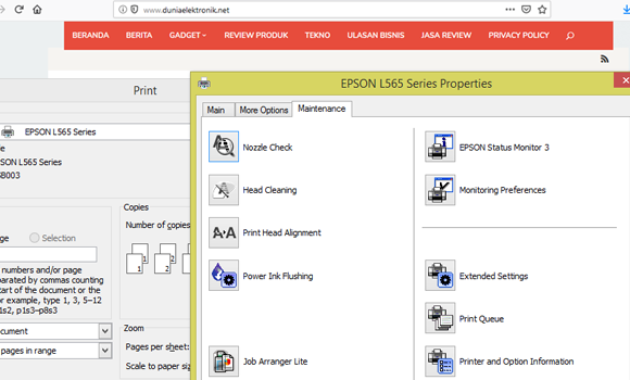Launch Power Ink Flushing icon

[223, 275]
